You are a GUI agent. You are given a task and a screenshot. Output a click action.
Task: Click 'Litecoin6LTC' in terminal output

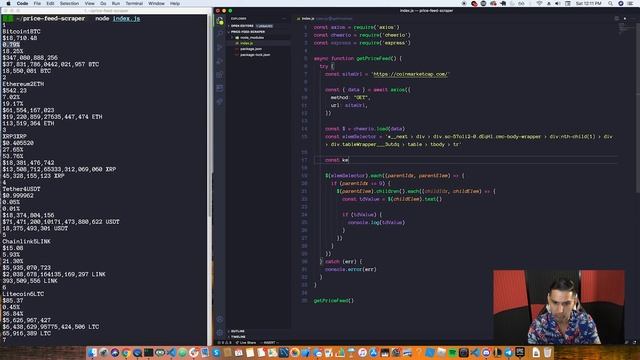coord(23,294)
